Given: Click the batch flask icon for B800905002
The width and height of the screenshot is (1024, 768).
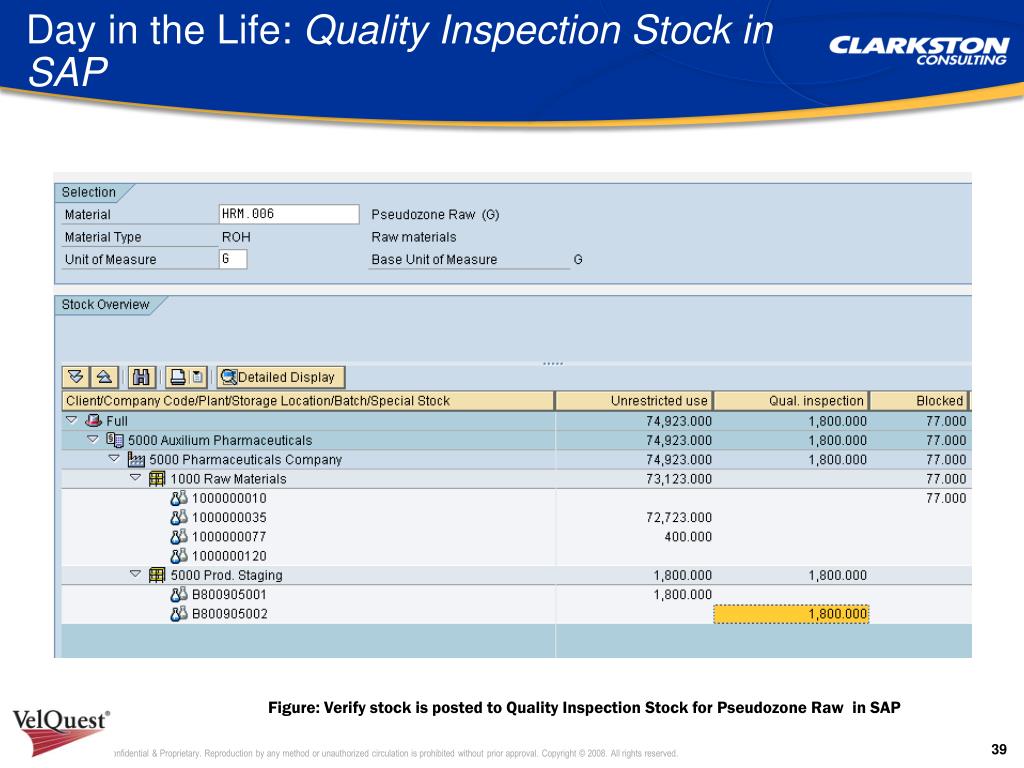Looking at the screenshot, I should click(179, 614).
